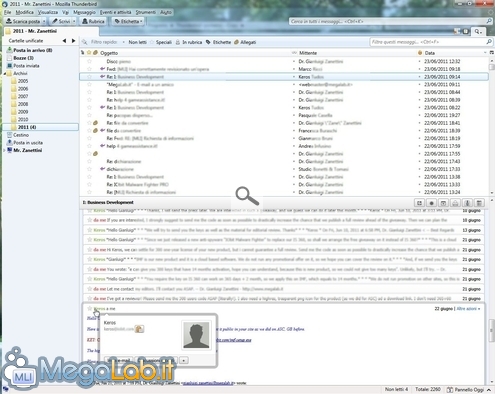Viewport: 495px width, 394px height.
Task: Collapse the Archivi folder tree
Action: tap(4, 73)
